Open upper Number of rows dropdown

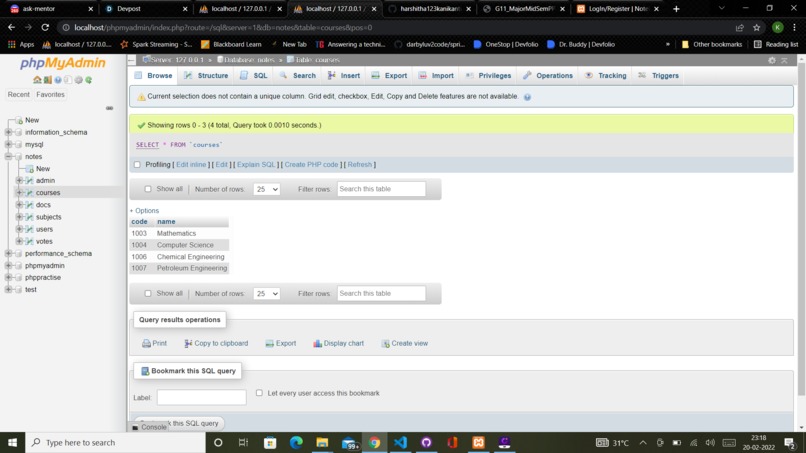click(266, 189)
